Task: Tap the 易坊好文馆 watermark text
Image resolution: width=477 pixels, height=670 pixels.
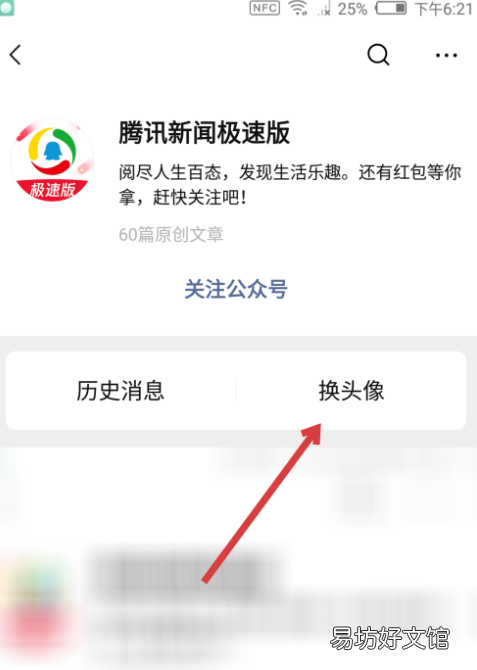Action: (390, 638)
